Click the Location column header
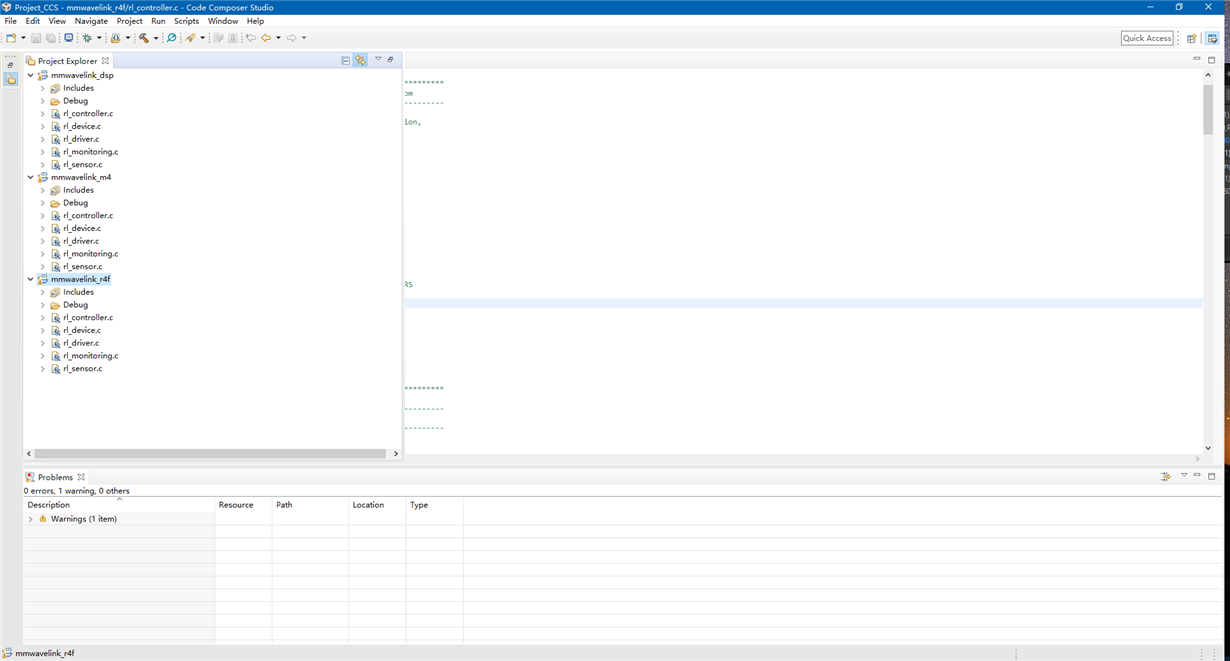Viewport: 1230px width, 661px height. [377, 505]
